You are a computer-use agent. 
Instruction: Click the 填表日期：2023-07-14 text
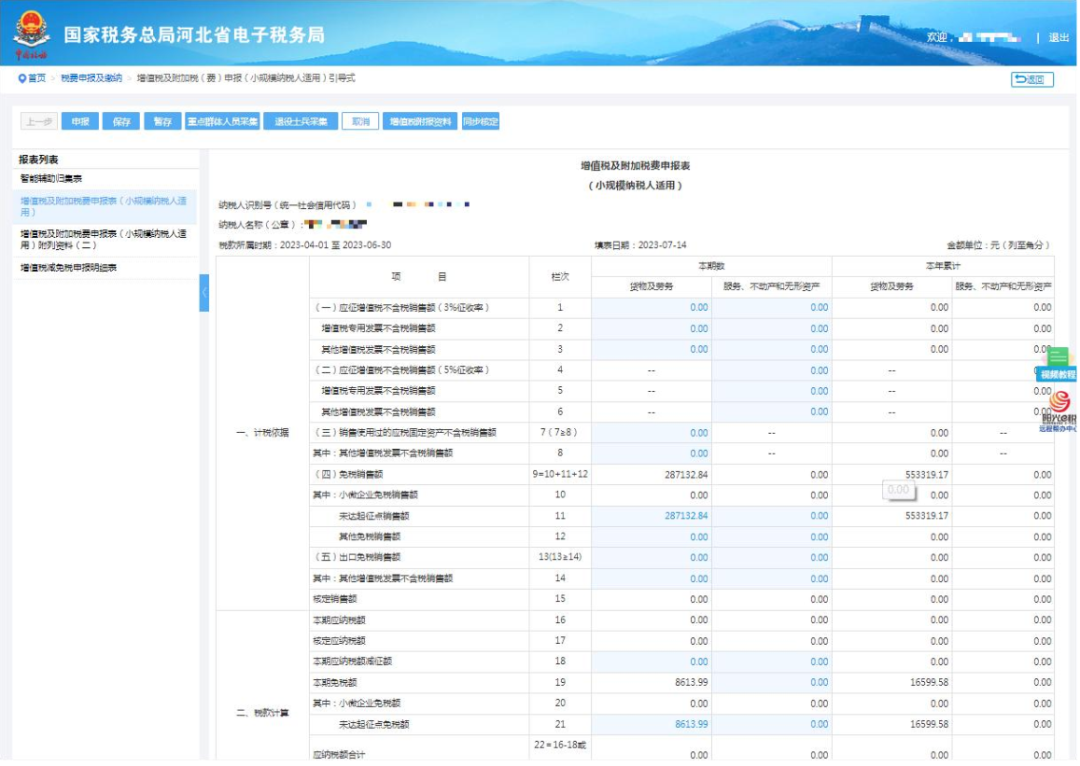(642, 246)
